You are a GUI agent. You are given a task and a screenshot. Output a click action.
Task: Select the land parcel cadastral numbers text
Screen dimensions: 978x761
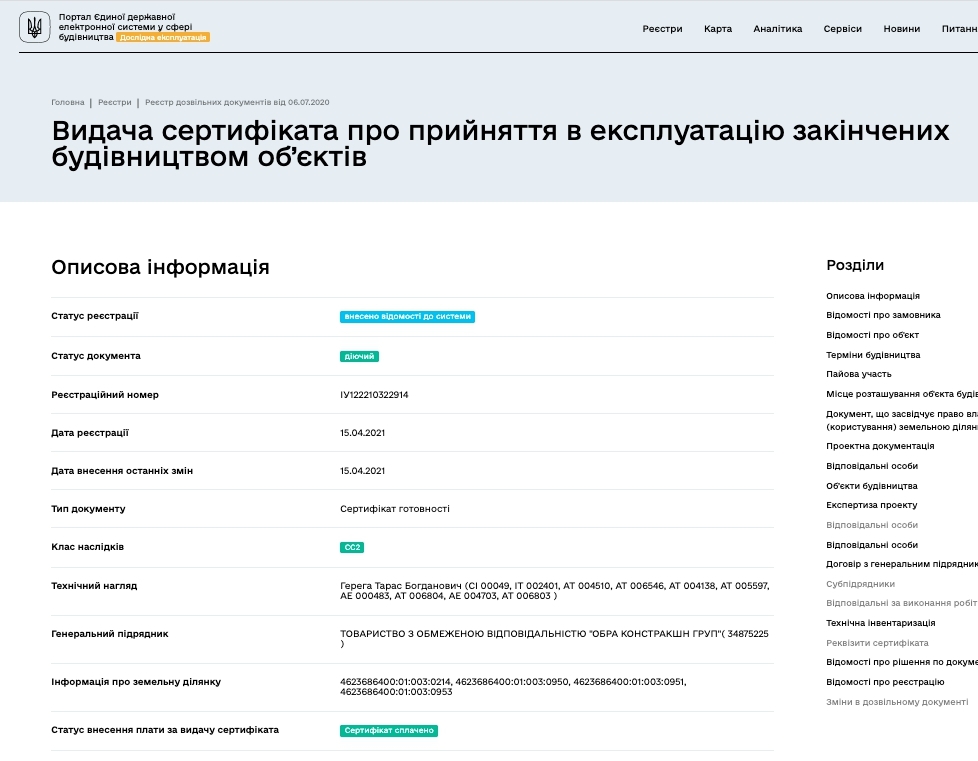pos(513,687)
